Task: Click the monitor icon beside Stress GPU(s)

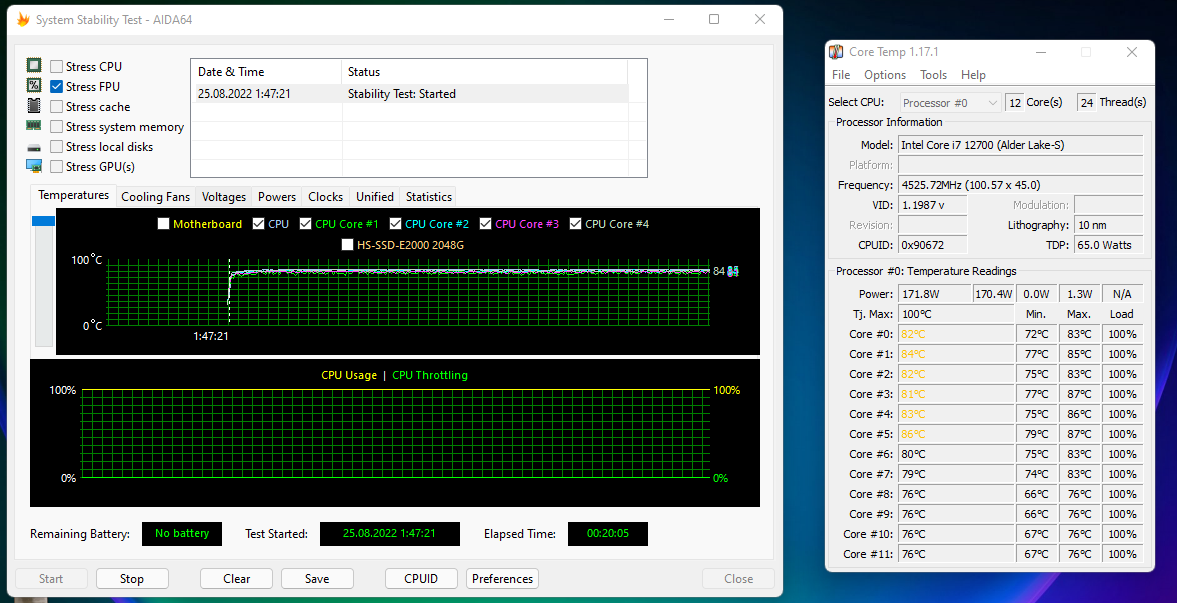Action: point(34,166)
